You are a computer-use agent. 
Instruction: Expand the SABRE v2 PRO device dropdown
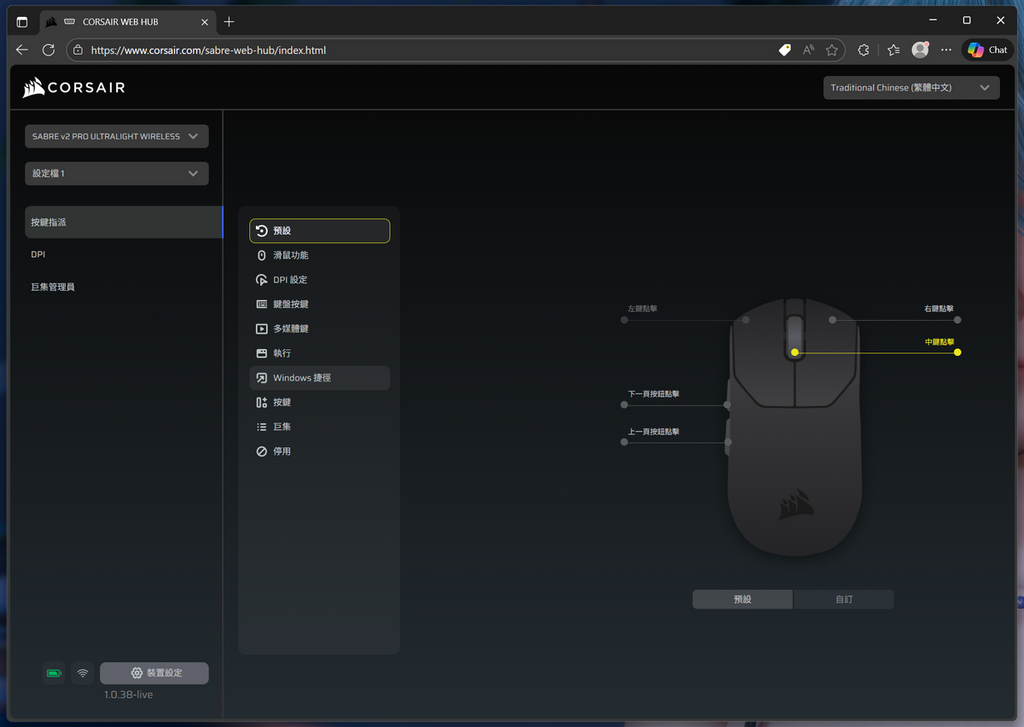117,136
